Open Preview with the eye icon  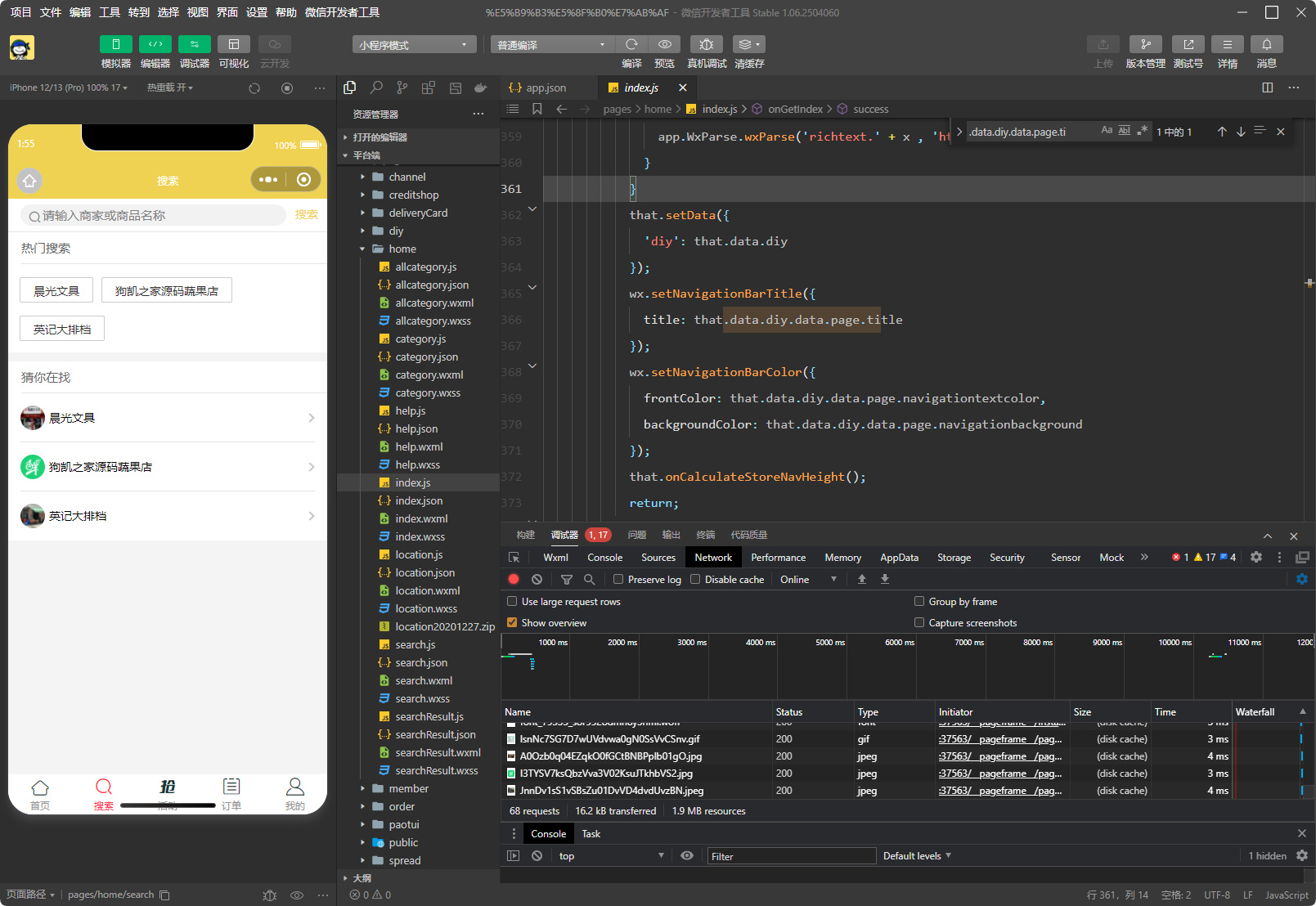pyautogui.click(x=665, y=44)
